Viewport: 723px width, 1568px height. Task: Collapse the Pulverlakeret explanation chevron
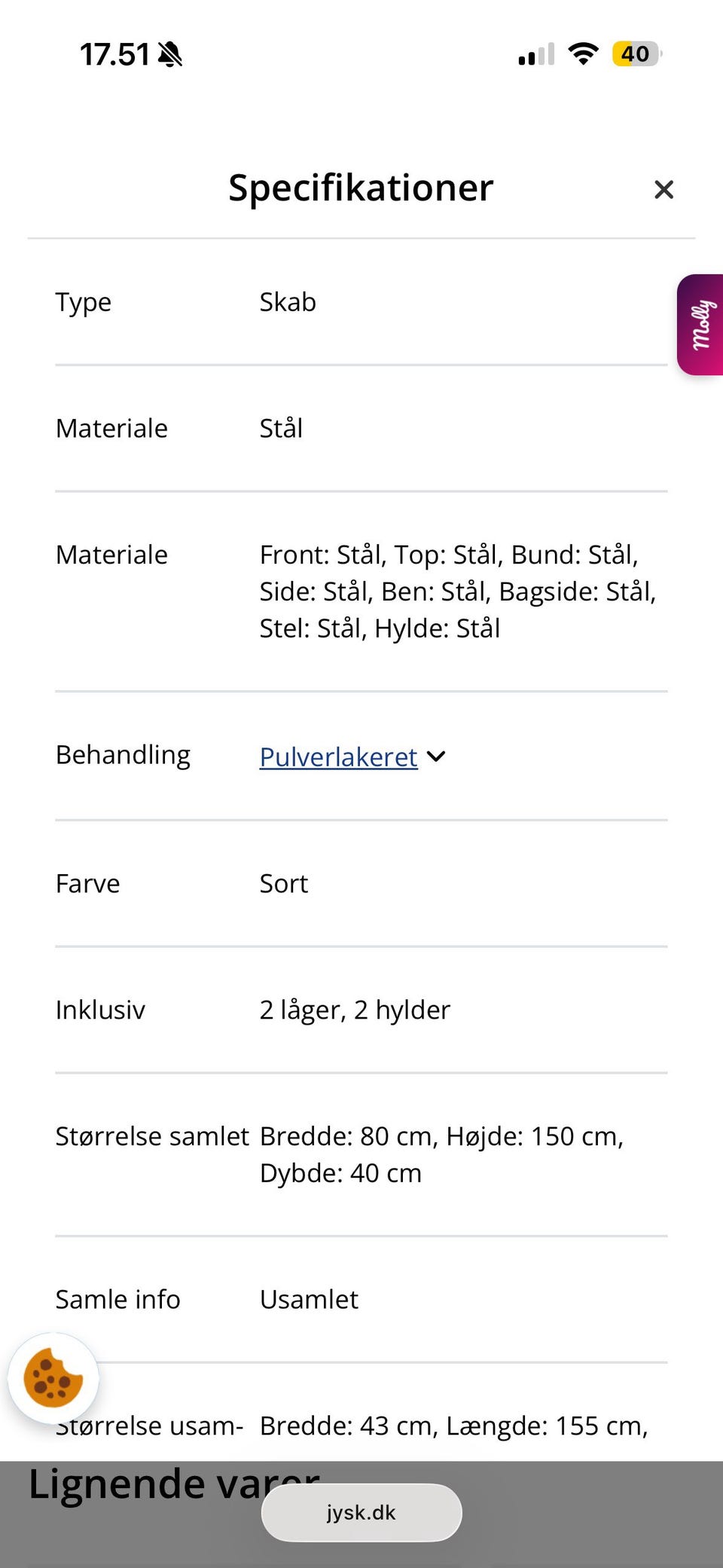point(435,756)
